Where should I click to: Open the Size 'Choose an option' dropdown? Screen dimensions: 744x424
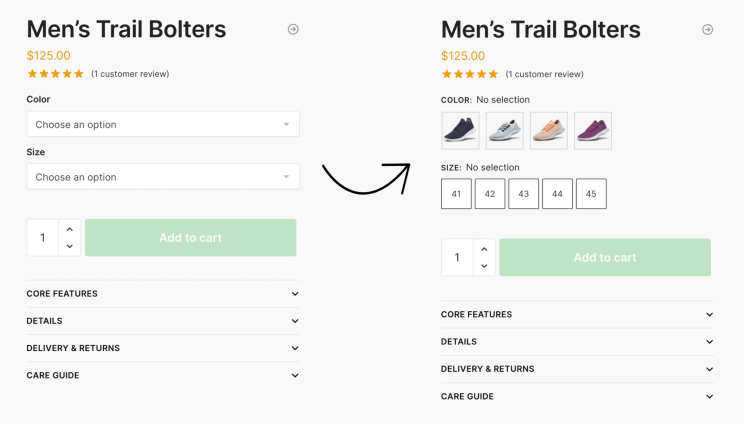(163, 177)
